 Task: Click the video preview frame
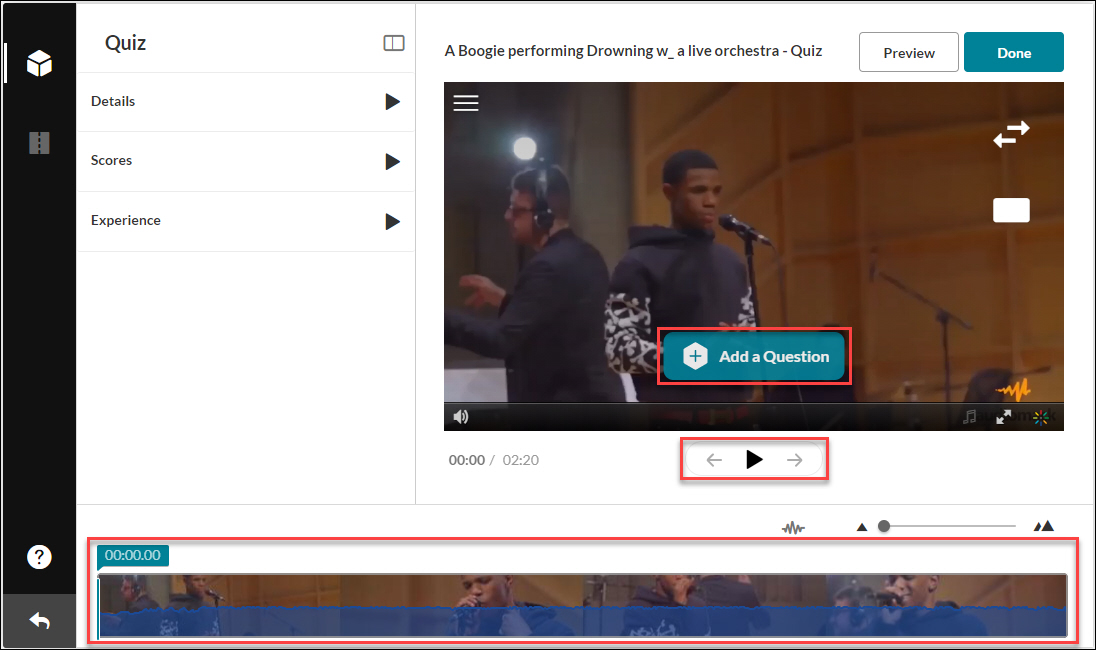click(x=754, y=256)
